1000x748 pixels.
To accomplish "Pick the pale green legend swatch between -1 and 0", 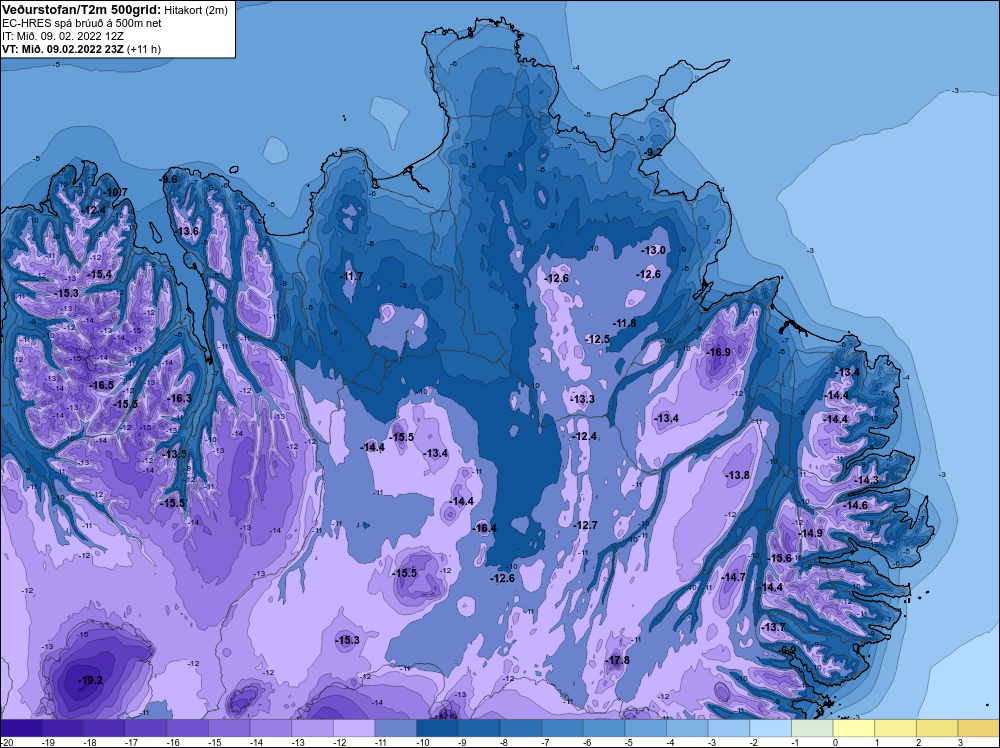I will tap(812, 728).
